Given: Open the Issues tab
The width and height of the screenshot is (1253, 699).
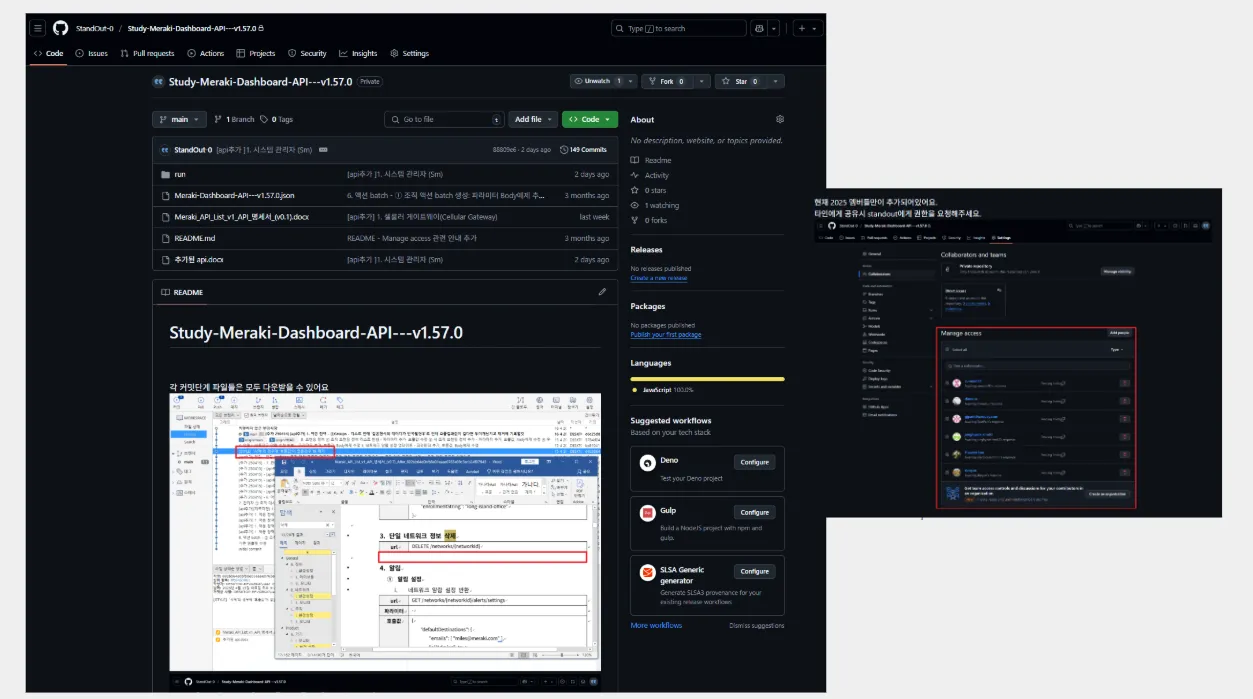Looking at the screenshot, I should pyautogui.click(x=91, y=53).
